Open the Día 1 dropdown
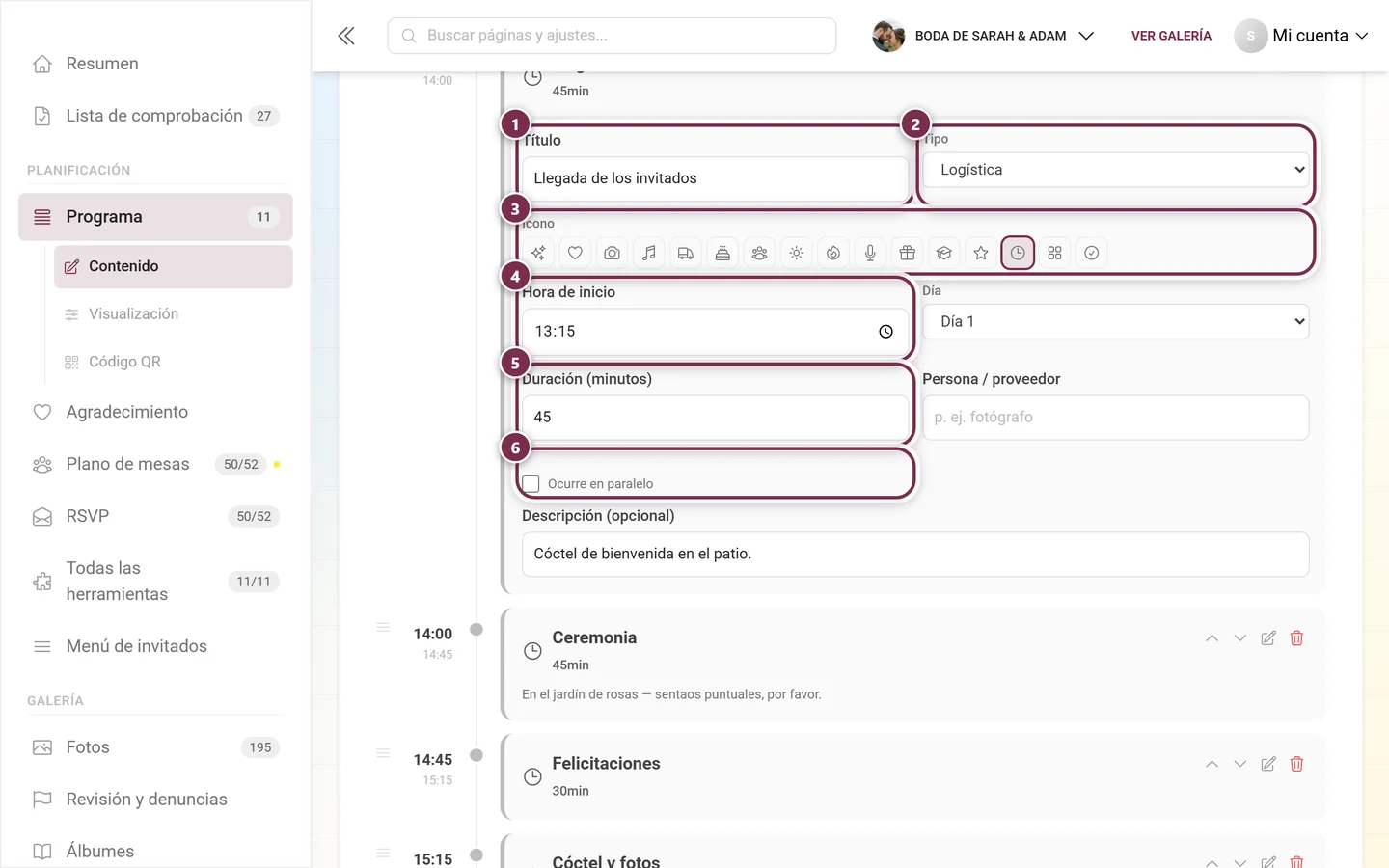This screenshot has height=868, width=1389. point(1116,322)
